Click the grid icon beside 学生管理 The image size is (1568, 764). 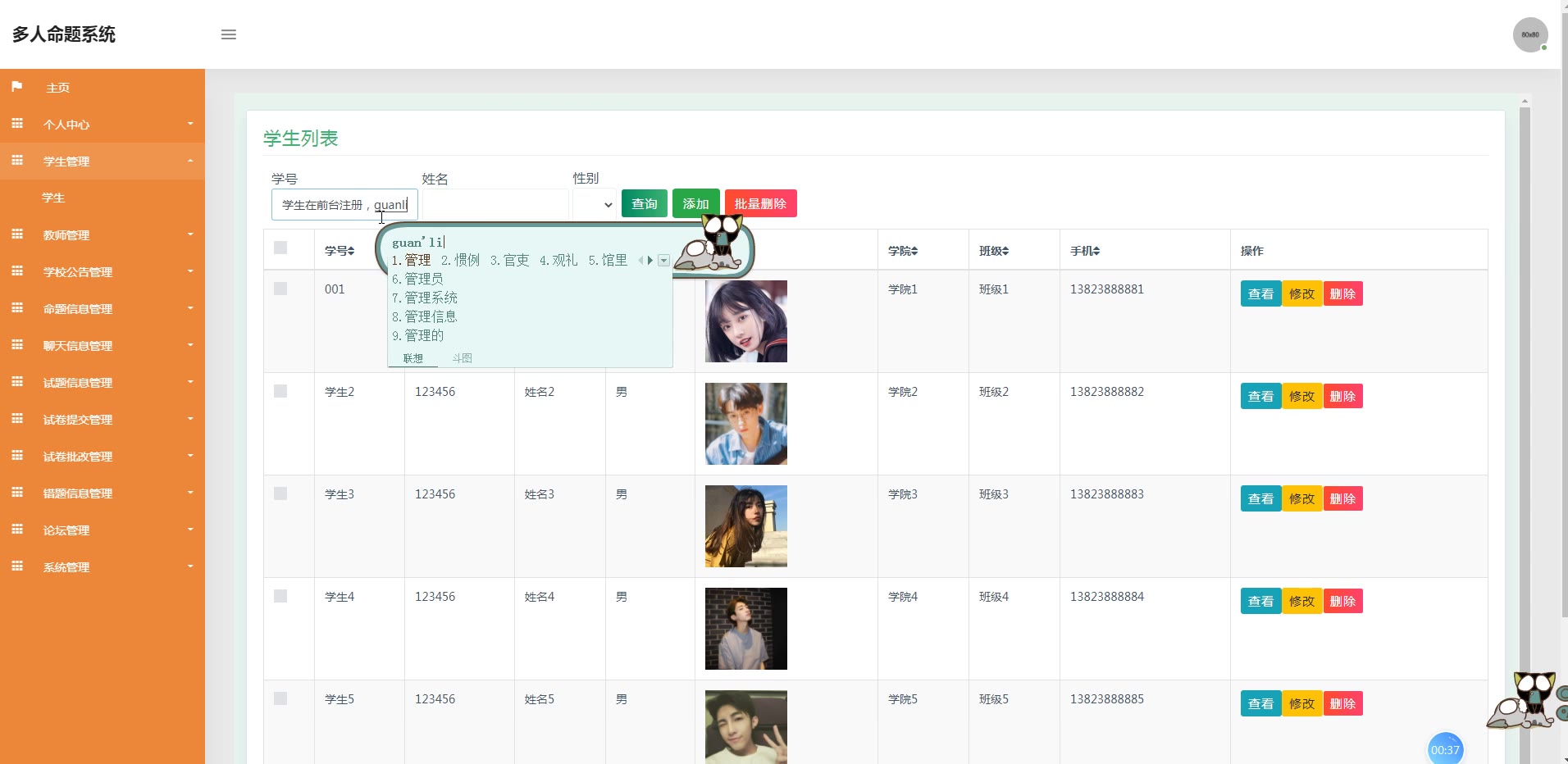tap(17, 160)
